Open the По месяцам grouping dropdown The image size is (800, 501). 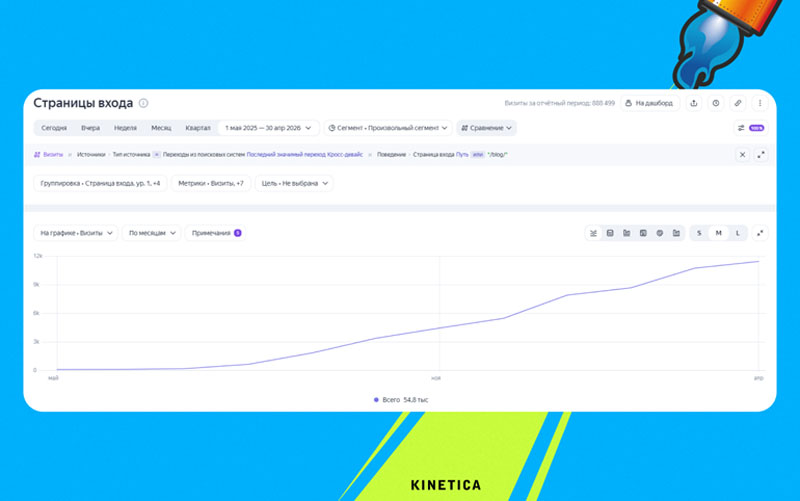(152, 233)
